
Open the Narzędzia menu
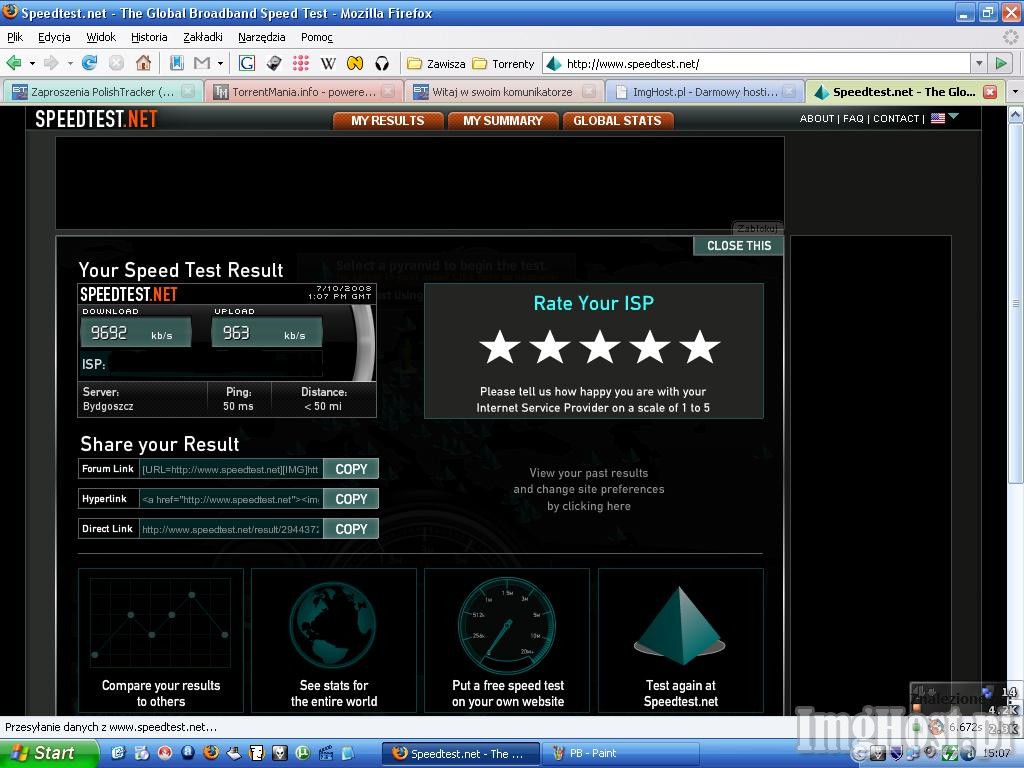tap(261, 37)
